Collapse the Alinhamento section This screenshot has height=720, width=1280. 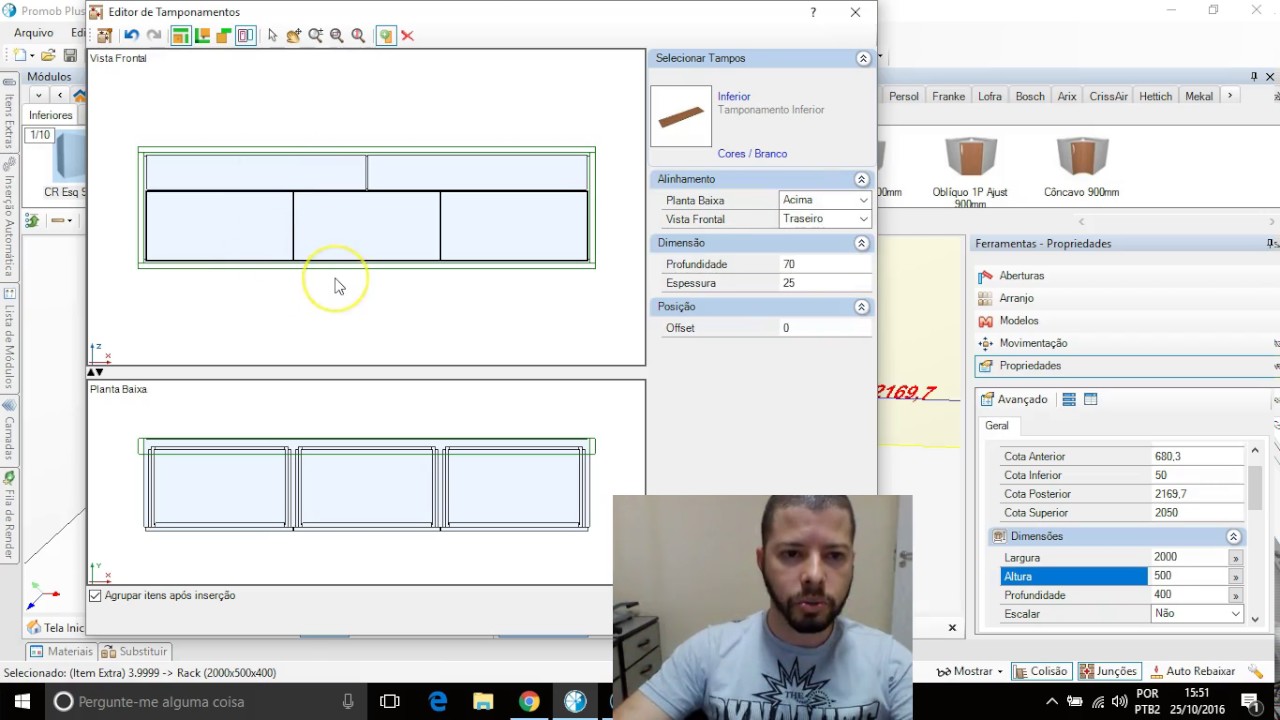pos(861,179)
